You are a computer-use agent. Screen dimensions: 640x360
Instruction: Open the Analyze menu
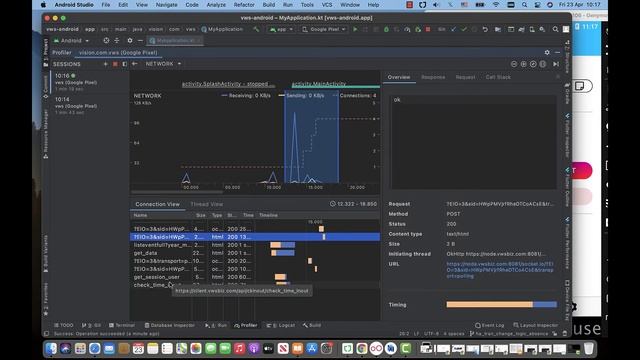tap(216, 5)
